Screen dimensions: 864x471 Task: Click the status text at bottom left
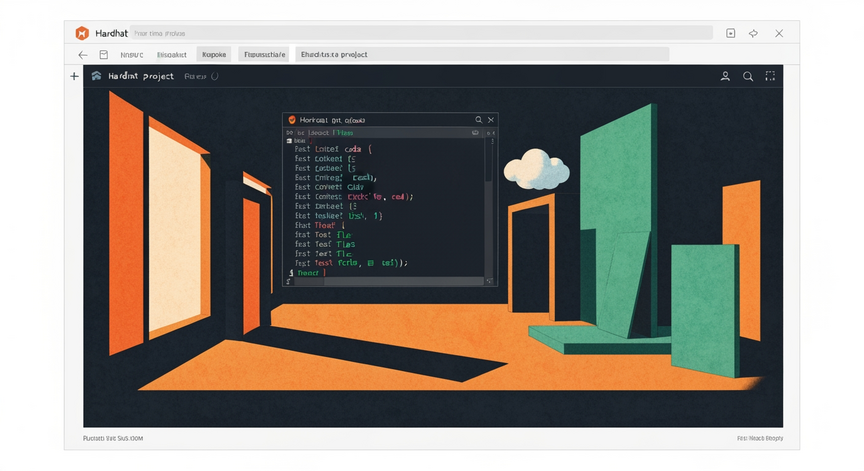pyautogui.click(x=113, y=438)
